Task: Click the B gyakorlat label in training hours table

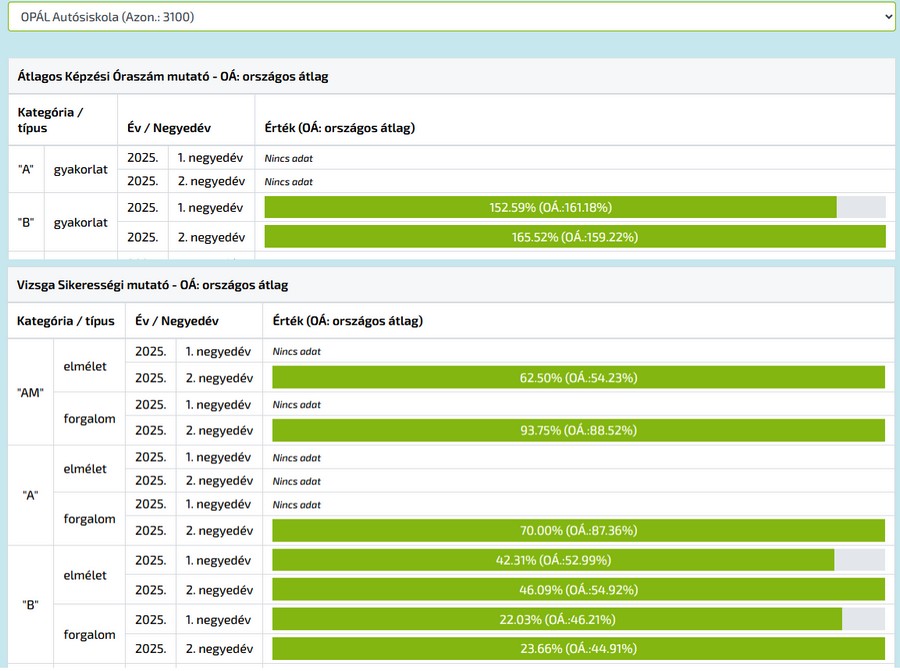Action: click(80, 222)
